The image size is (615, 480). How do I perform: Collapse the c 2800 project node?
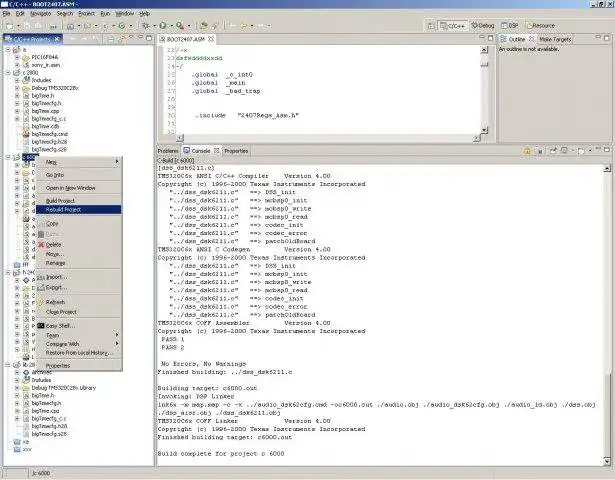click(8, 73)
